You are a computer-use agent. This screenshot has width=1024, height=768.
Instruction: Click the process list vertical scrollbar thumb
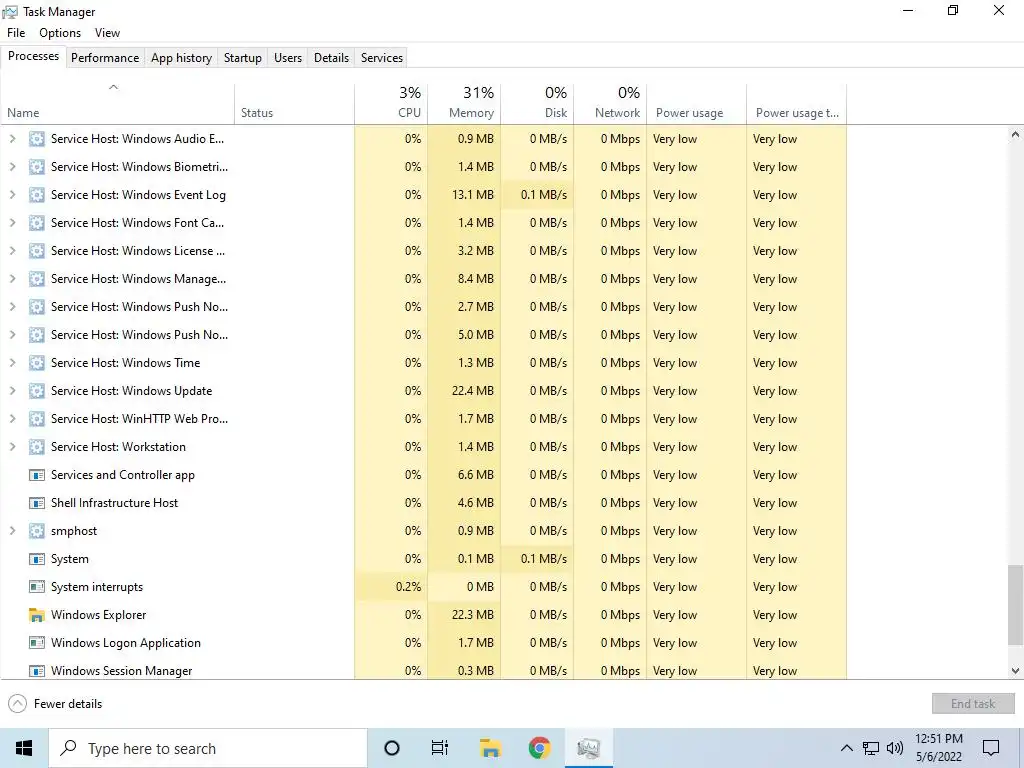pos(1015,605)
